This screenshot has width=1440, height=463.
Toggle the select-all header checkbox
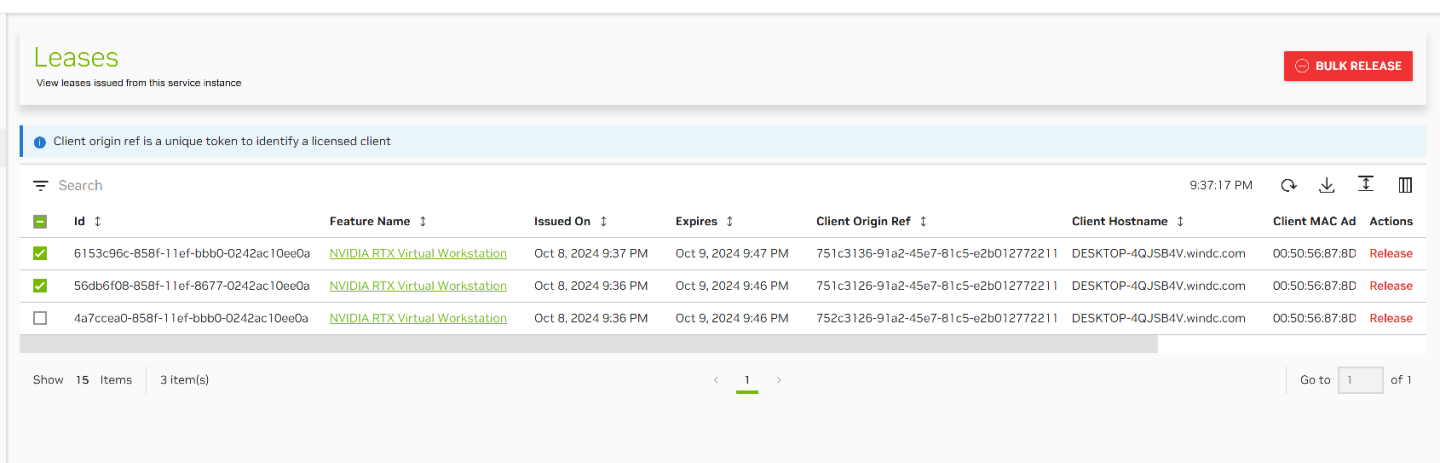pyautogui.click(x=40, y=221)
